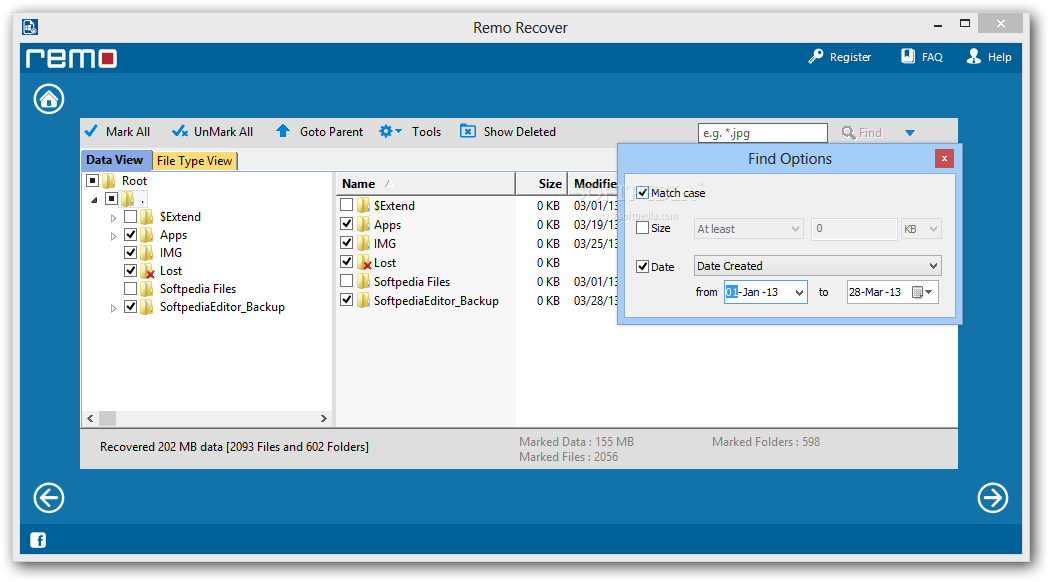Click the Apps folder icon in the file list

(x=364, y=224)
